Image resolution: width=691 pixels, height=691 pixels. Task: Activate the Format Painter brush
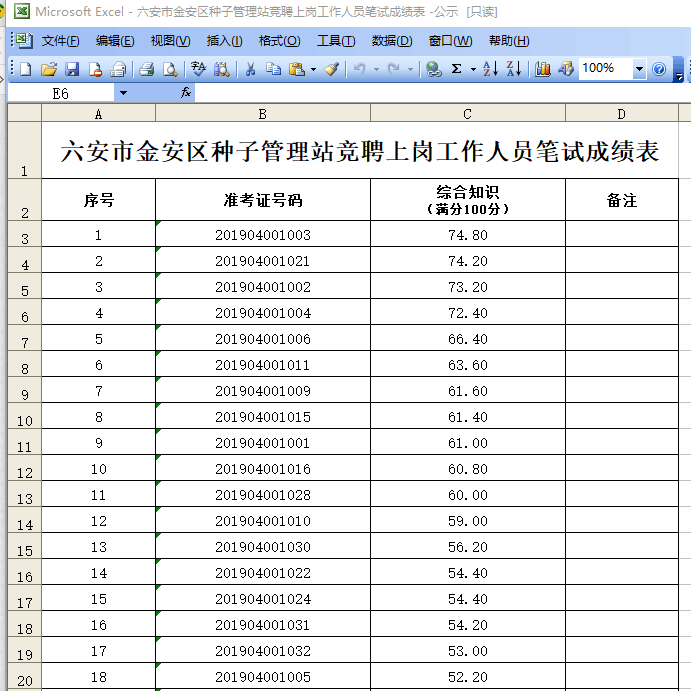(x=331, y=69)
